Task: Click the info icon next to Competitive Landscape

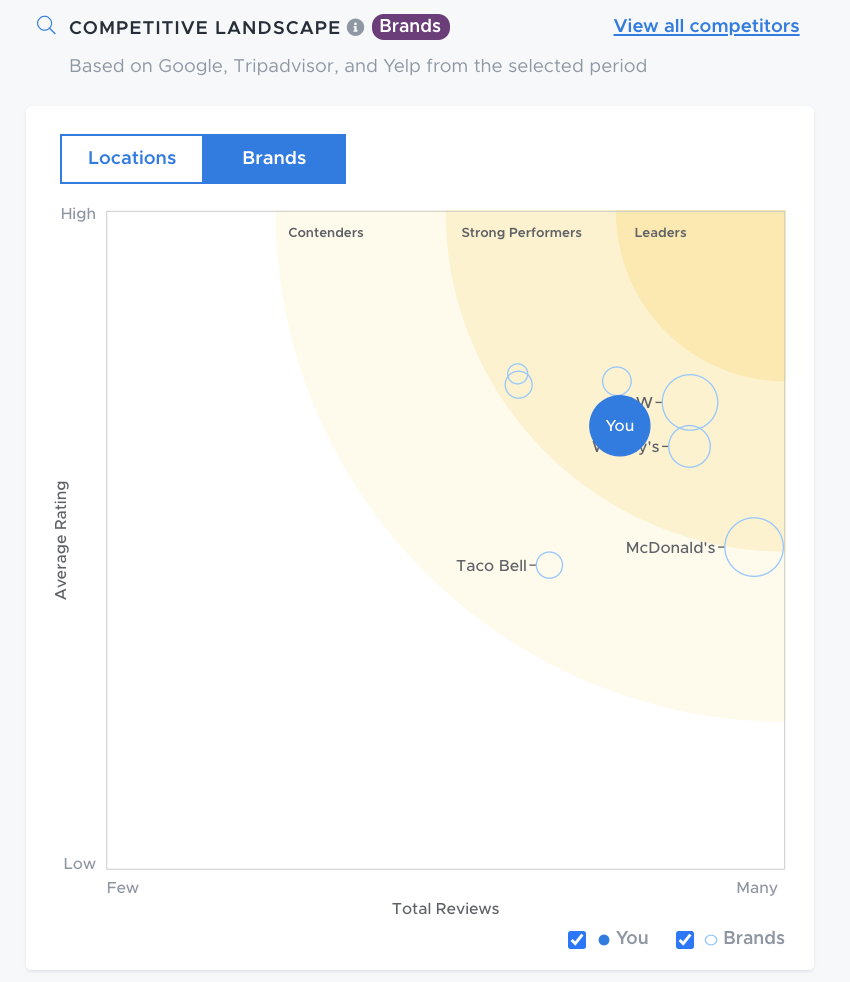Action: tap(355, 27)
